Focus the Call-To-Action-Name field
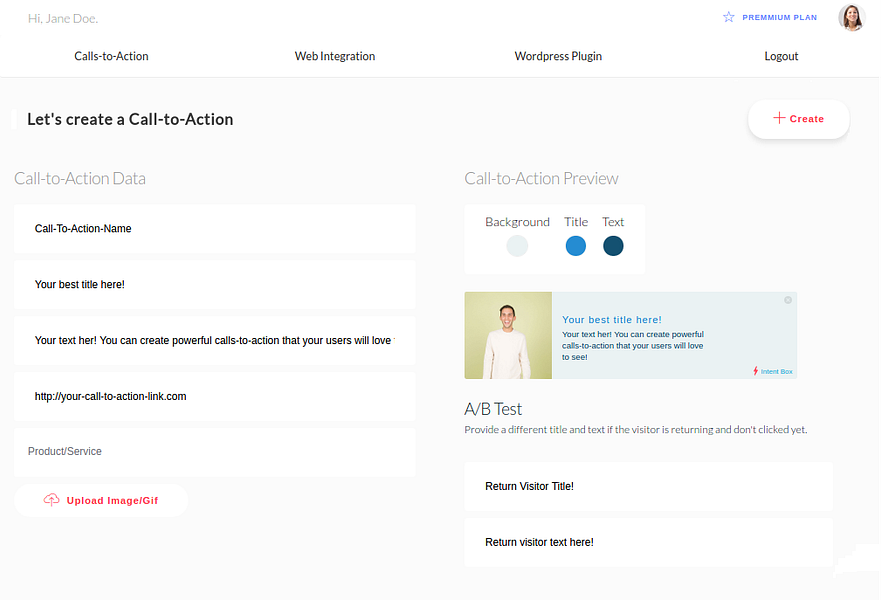The height and width of the screenshot is (600, 881). (x=215, y=229)
